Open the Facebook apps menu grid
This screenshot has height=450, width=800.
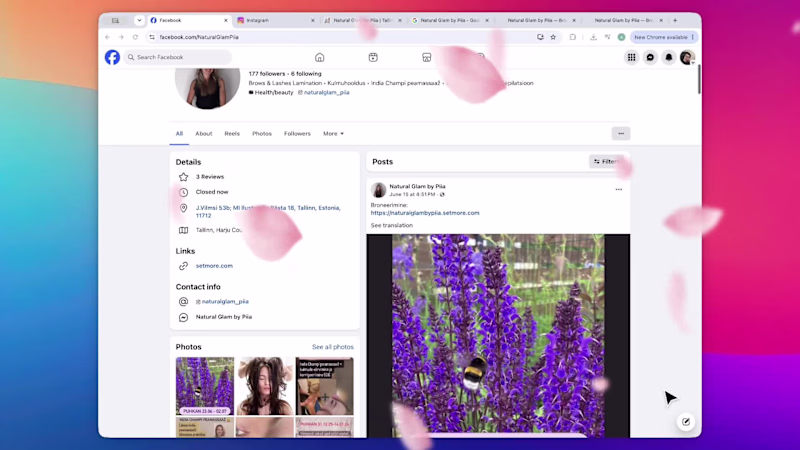[x=632, y=57]
